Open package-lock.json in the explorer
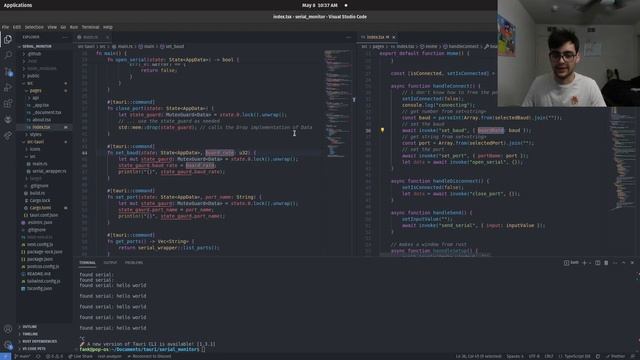The image size is (640, 360). click(x=44, y=252)
